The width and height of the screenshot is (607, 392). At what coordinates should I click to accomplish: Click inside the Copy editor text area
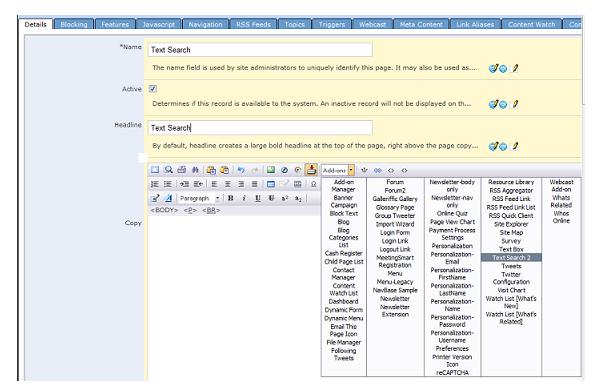click(234, 298)
